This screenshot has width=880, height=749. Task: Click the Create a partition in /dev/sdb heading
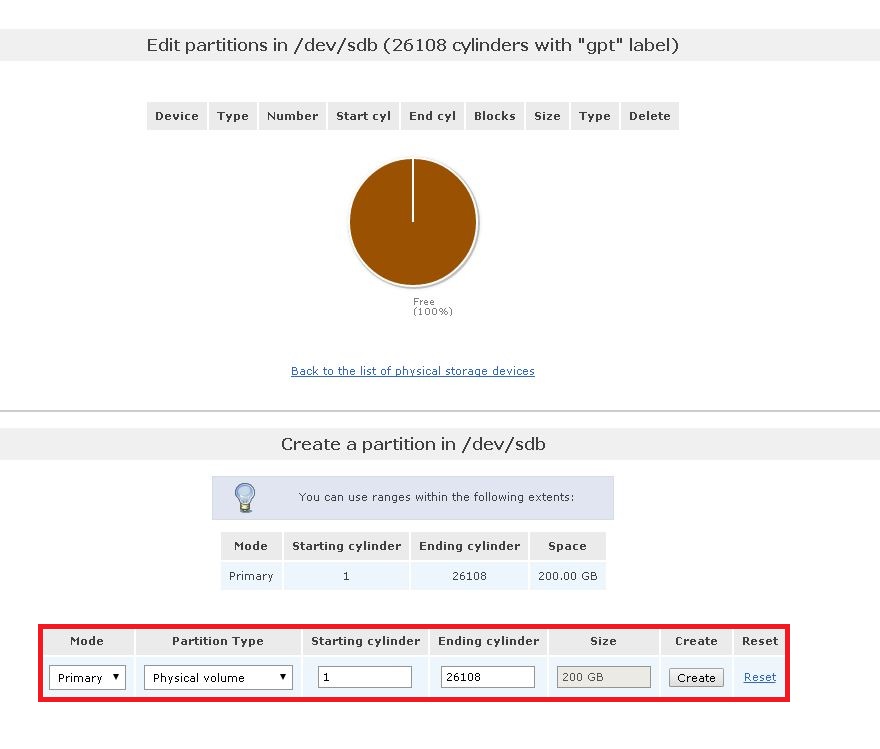coord(413,444)
